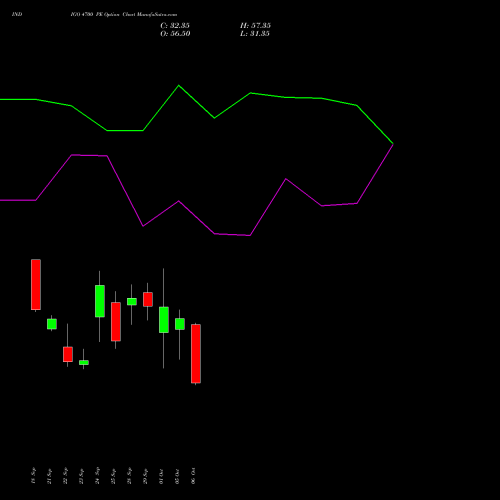Click the 'O: 56.50' open value
The height and width of the screenshot is (500, 500).
coord(175,33)
